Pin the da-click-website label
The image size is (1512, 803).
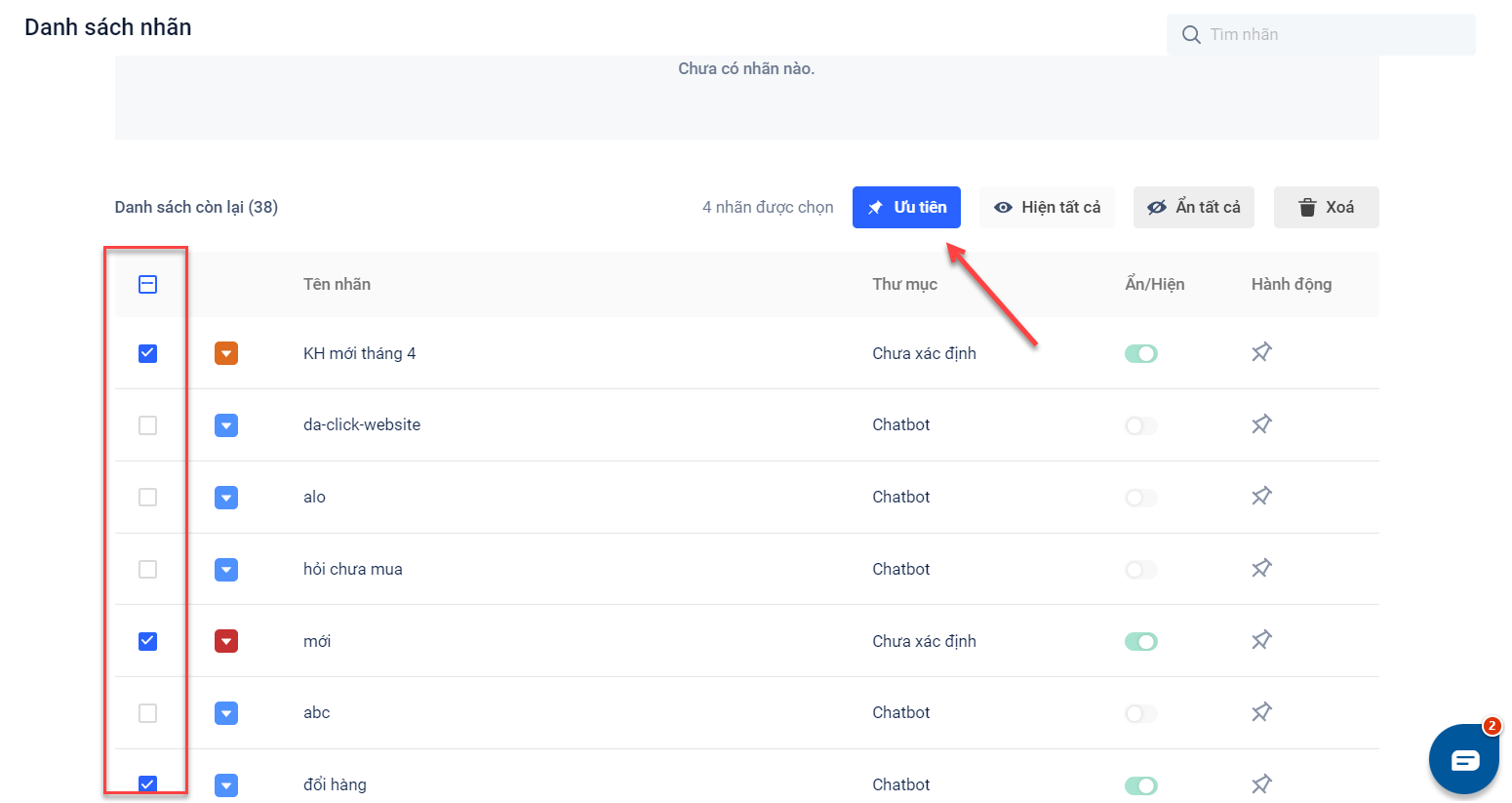[x=1261, y=424]
